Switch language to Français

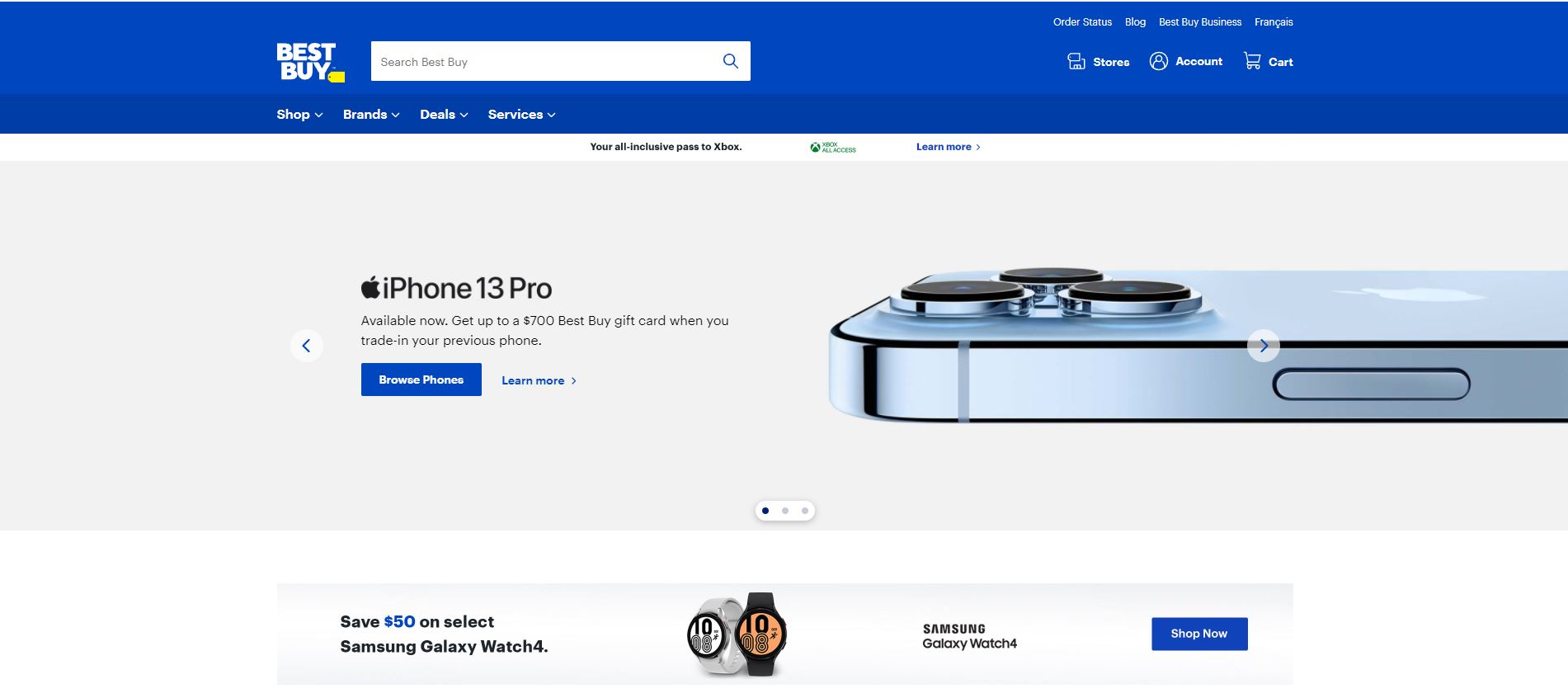click(x=1274, y=22)
